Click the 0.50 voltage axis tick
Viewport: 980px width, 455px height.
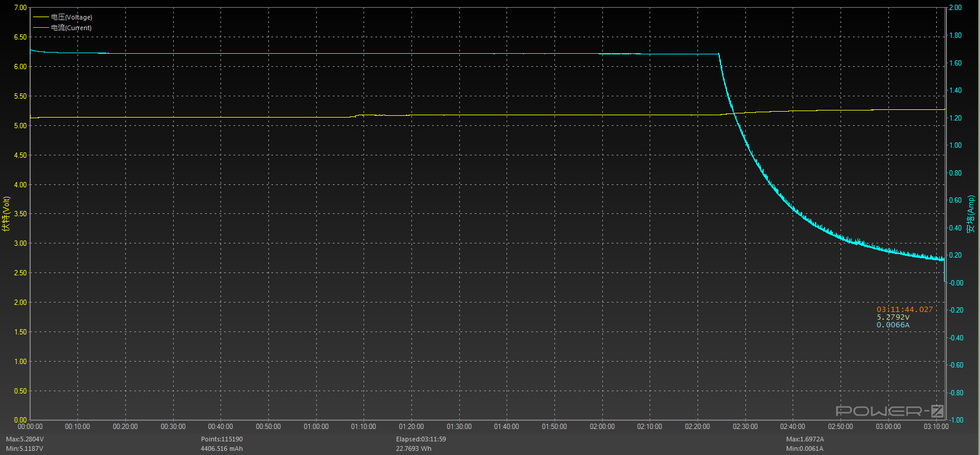click(20, 391)
